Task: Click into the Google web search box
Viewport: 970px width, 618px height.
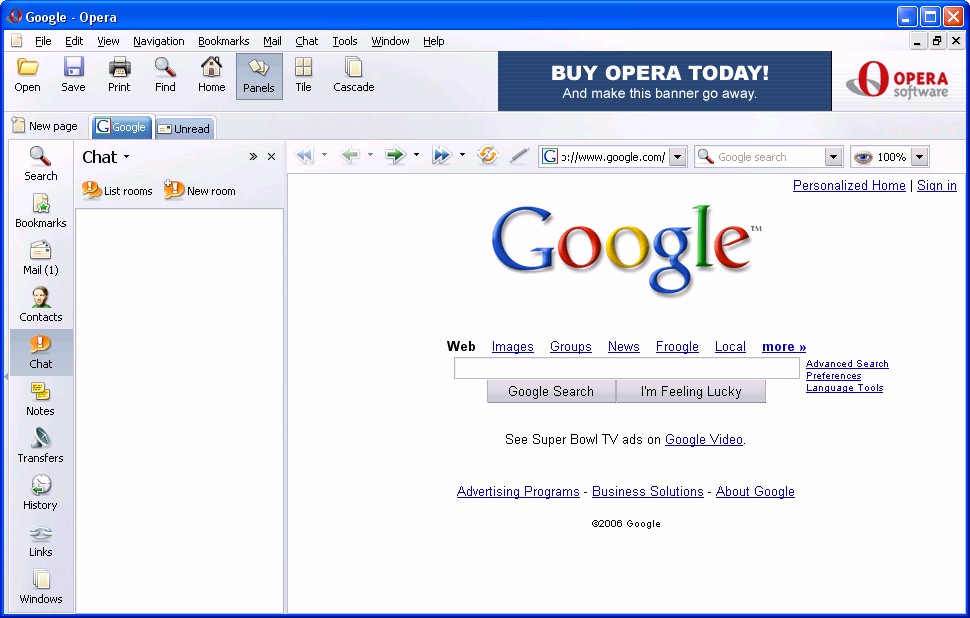Action: click(627, 369)
